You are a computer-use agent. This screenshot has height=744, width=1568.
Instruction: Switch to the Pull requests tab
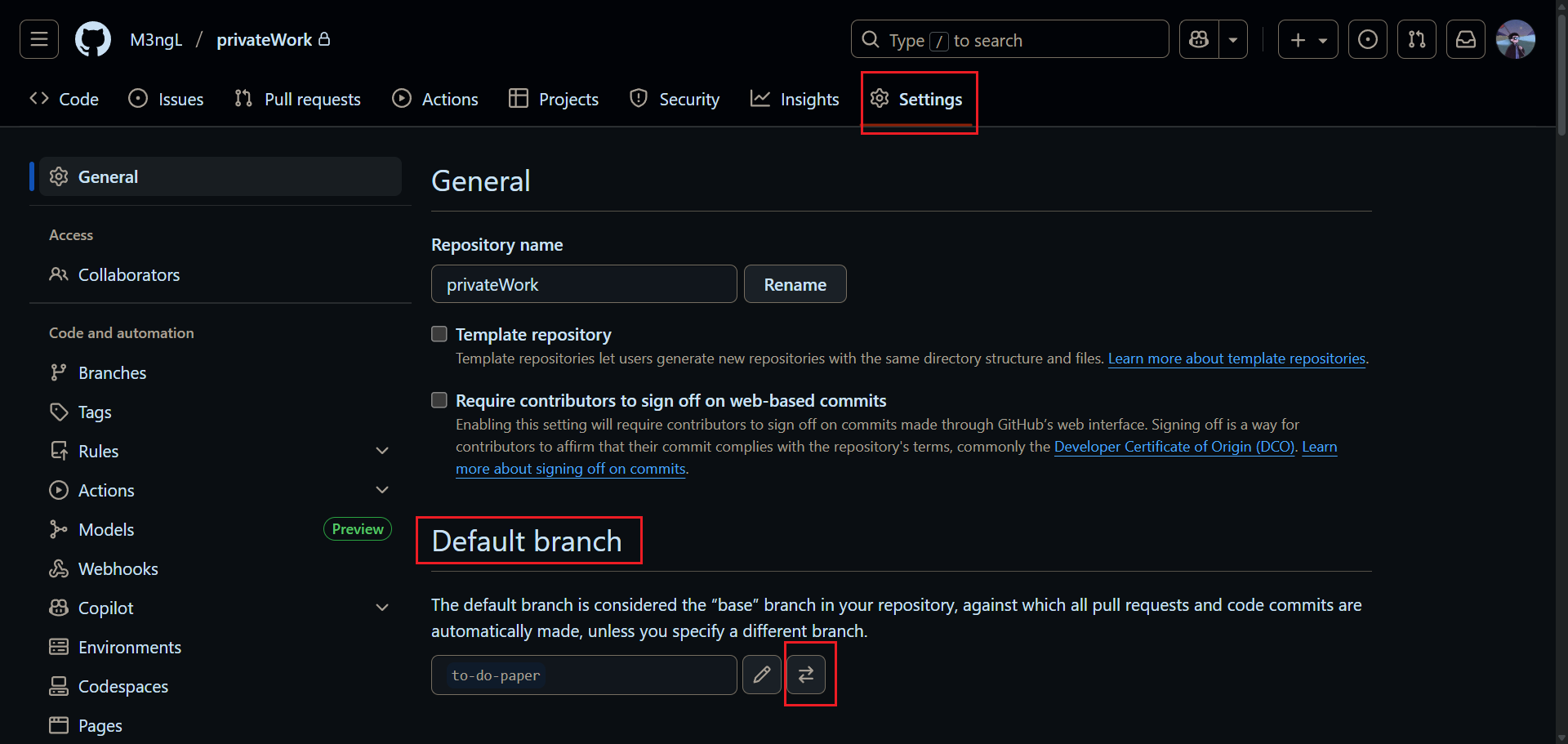click(x=297, y=99)
